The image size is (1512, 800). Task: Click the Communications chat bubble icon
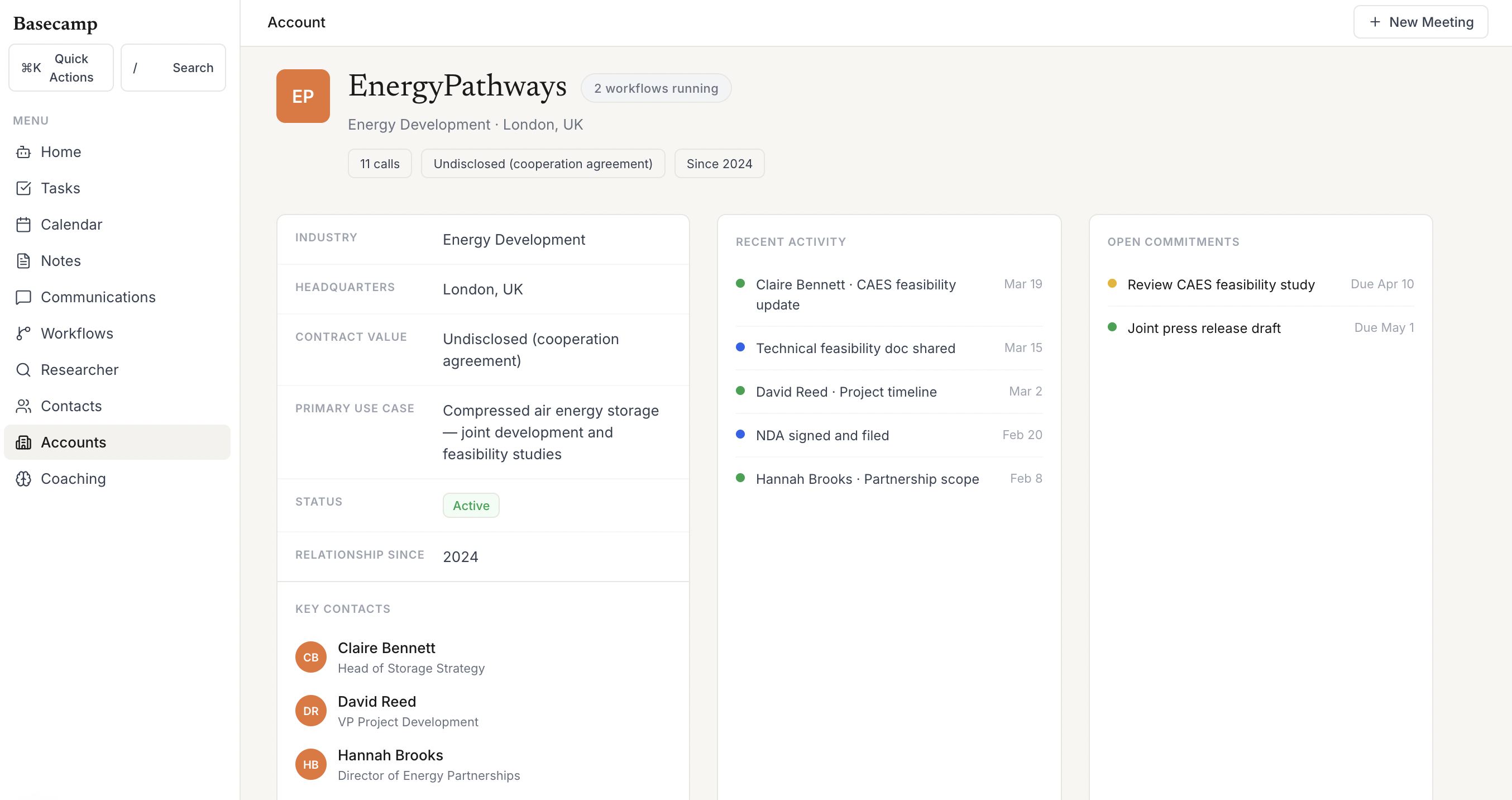point(23,297)
